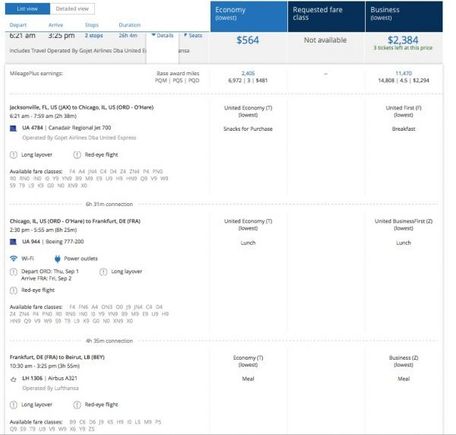Click the Long layover info icon under UA 944
The height and width of the screenshot is (435, 456).
tap(103, 272)
